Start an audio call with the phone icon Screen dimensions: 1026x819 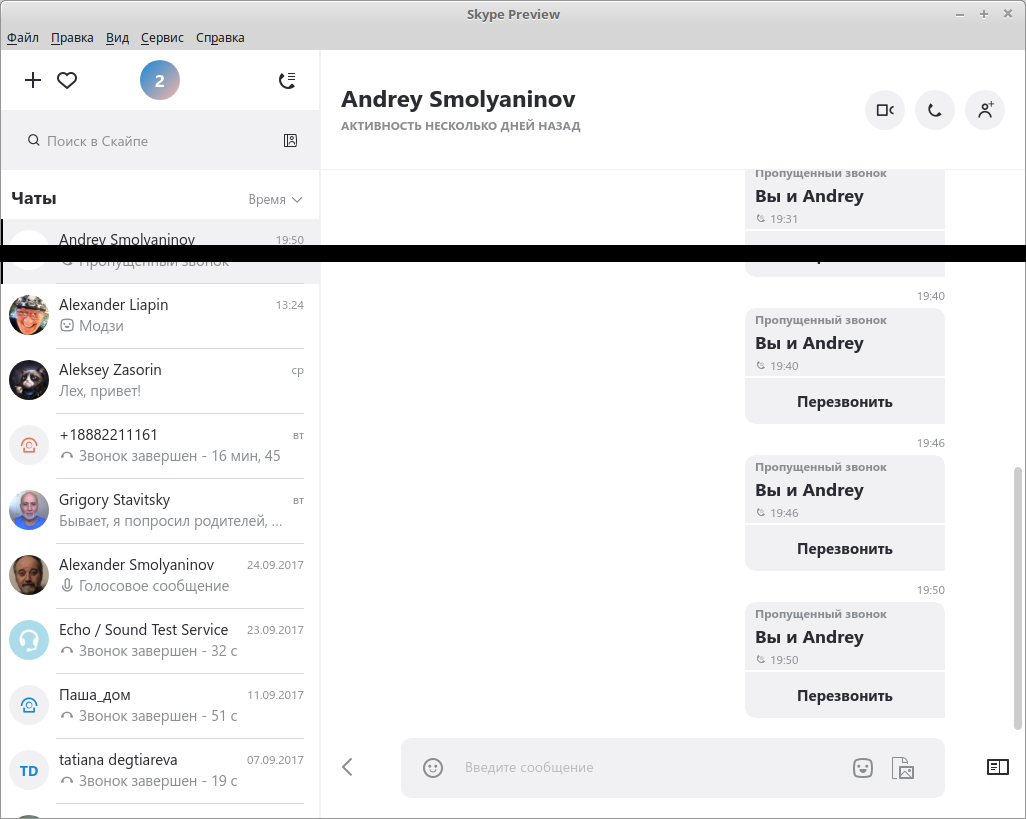pos(934,110)
